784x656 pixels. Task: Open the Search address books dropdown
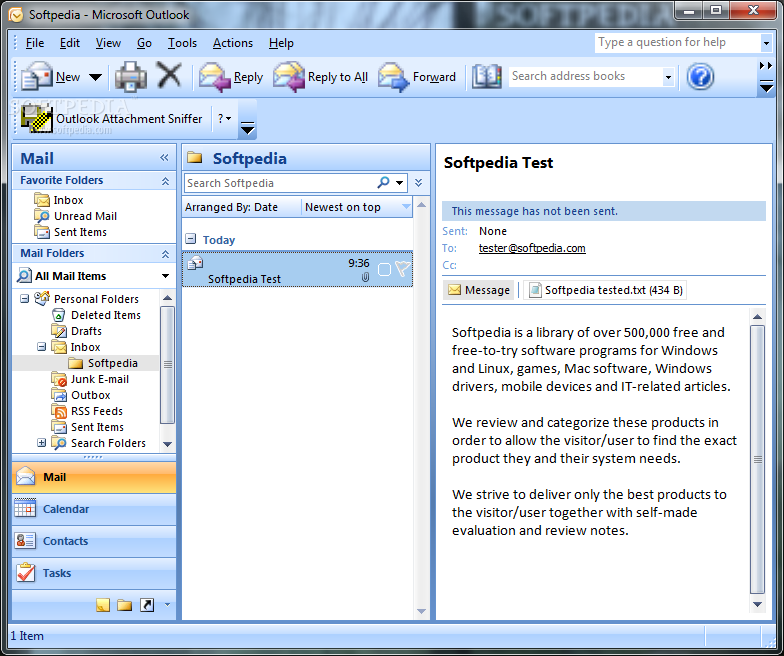(668, 77)
